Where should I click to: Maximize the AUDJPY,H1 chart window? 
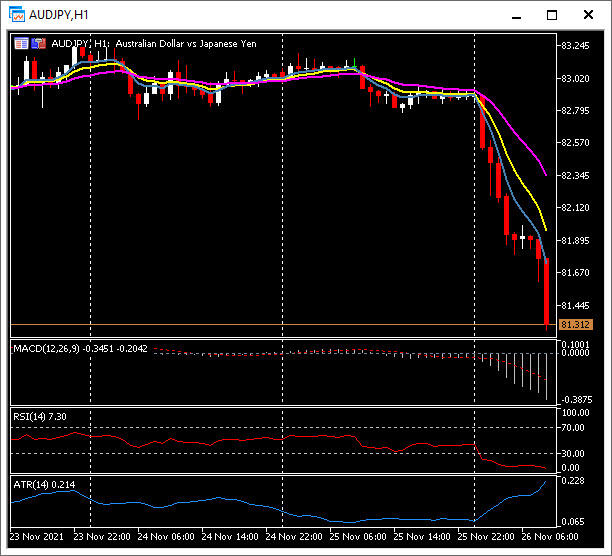(x=552, y=15)
